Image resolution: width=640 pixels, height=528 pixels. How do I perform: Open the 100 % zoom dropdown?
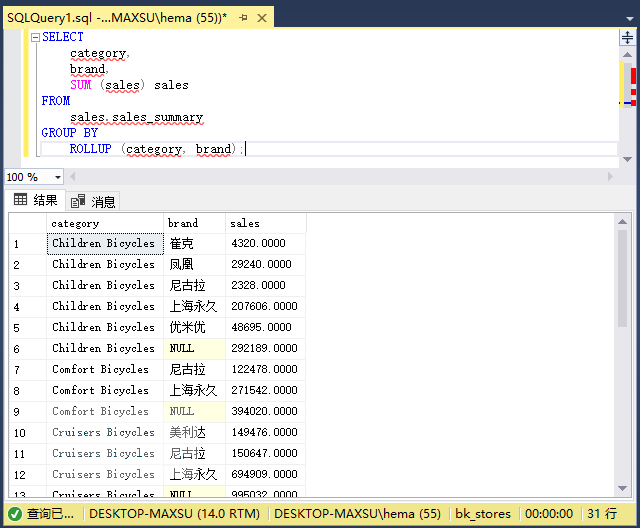pos(58,177)
